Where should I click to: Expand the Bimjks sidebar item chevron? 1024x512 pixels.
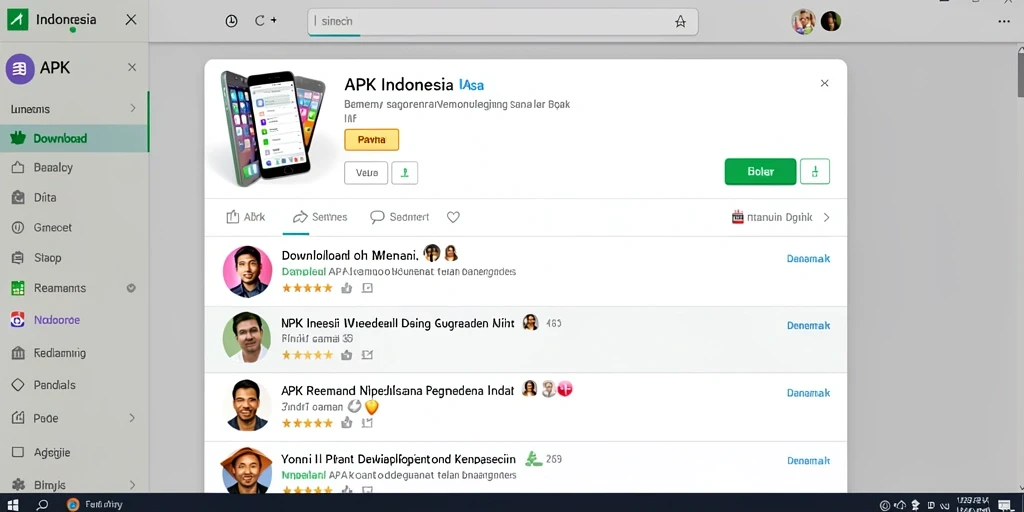132,485
